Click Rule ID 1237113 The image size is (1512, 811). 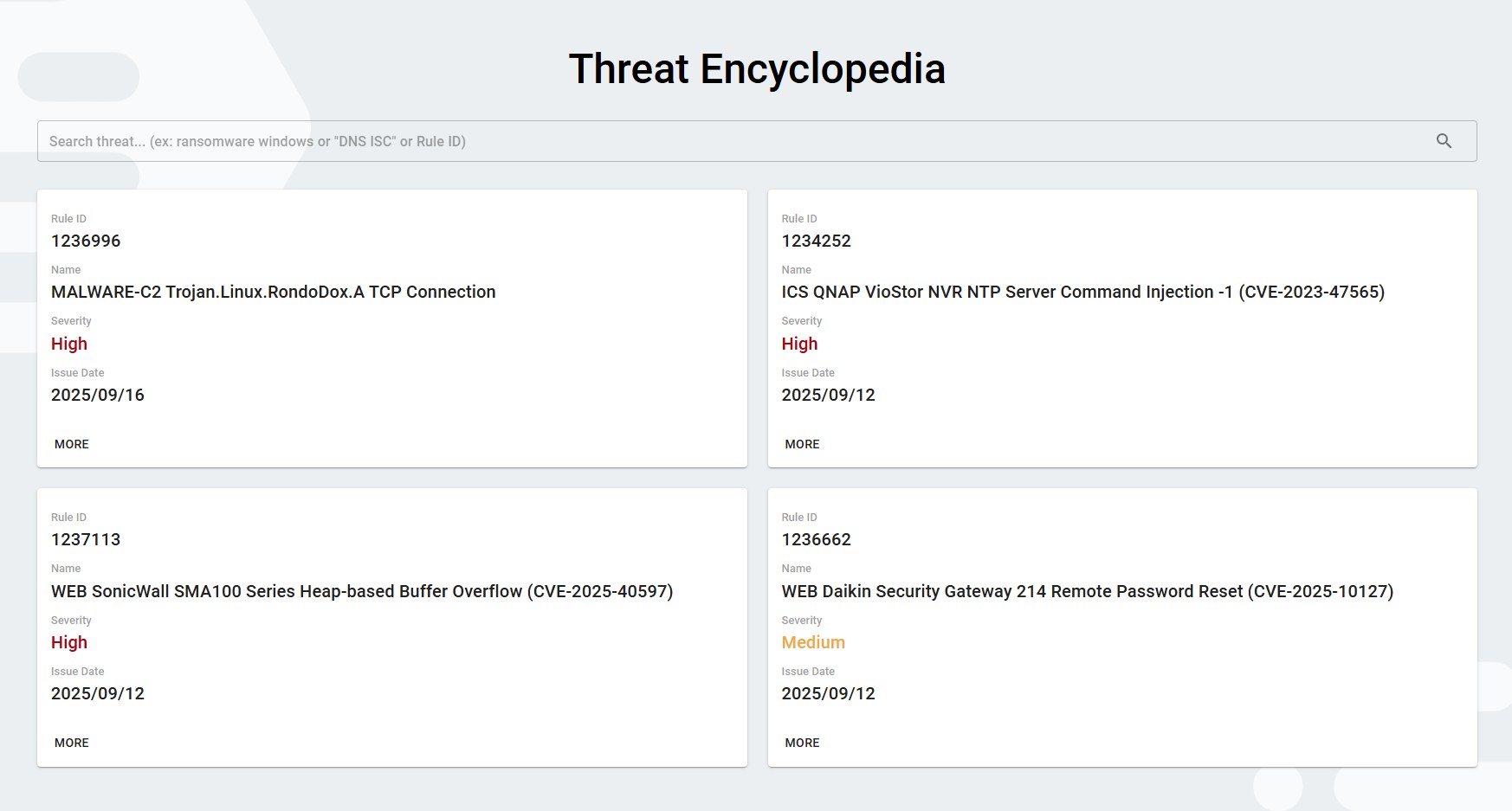click(x=86, y=539)
